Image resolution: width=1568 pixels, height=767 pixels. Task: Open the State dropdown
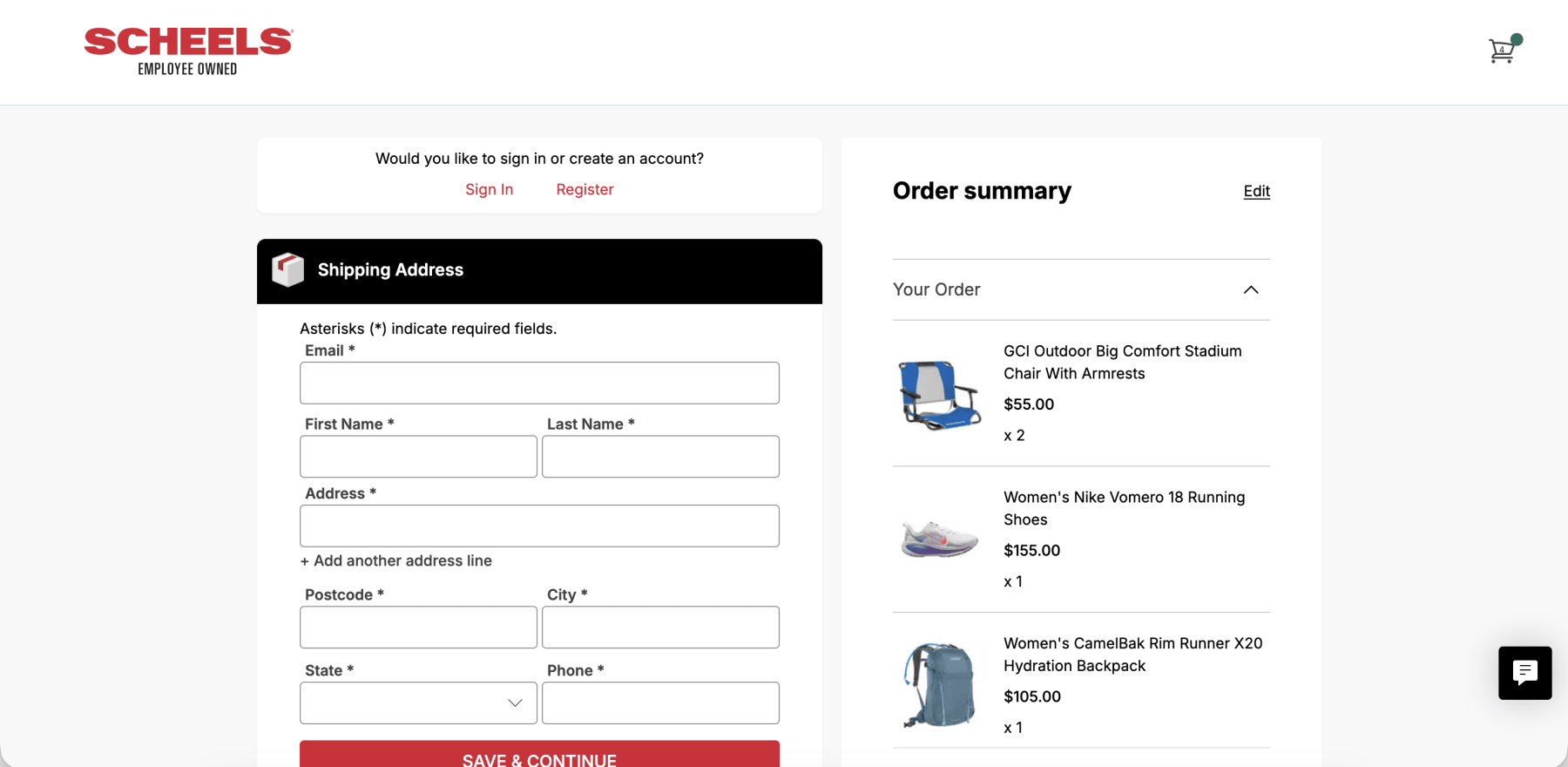point(418,703)
